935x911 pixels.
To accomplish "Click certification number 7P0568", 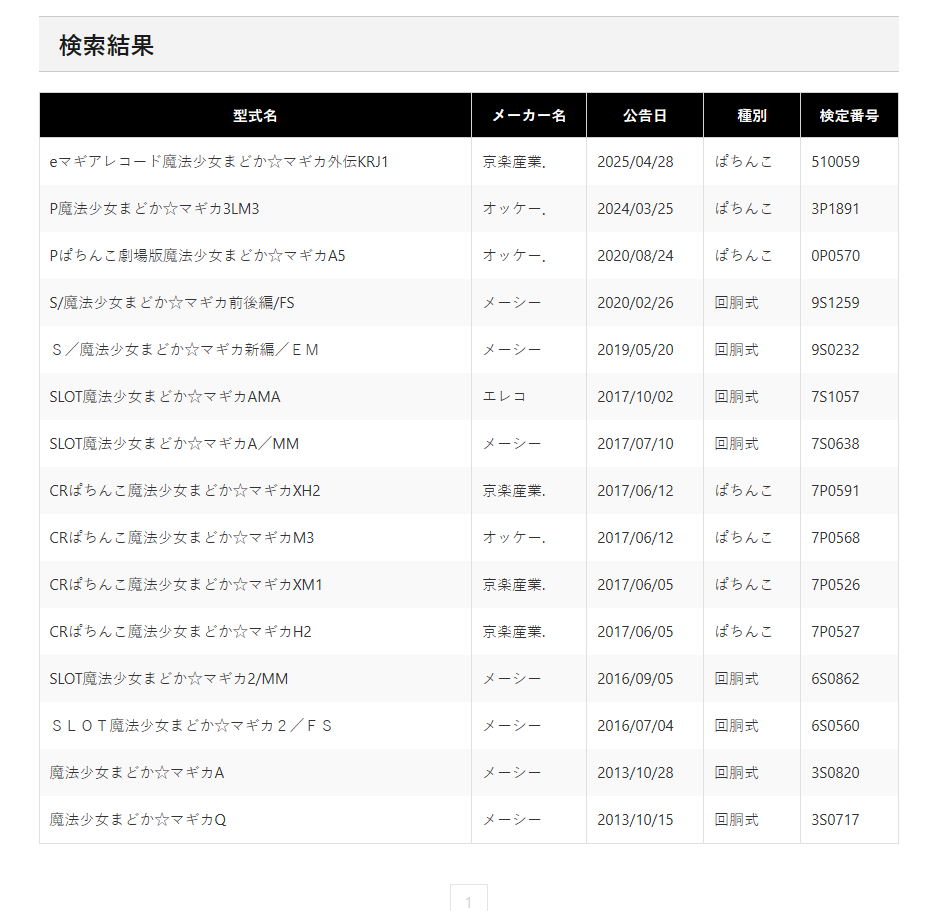I will pyautogui.click(x=835, y=538).
